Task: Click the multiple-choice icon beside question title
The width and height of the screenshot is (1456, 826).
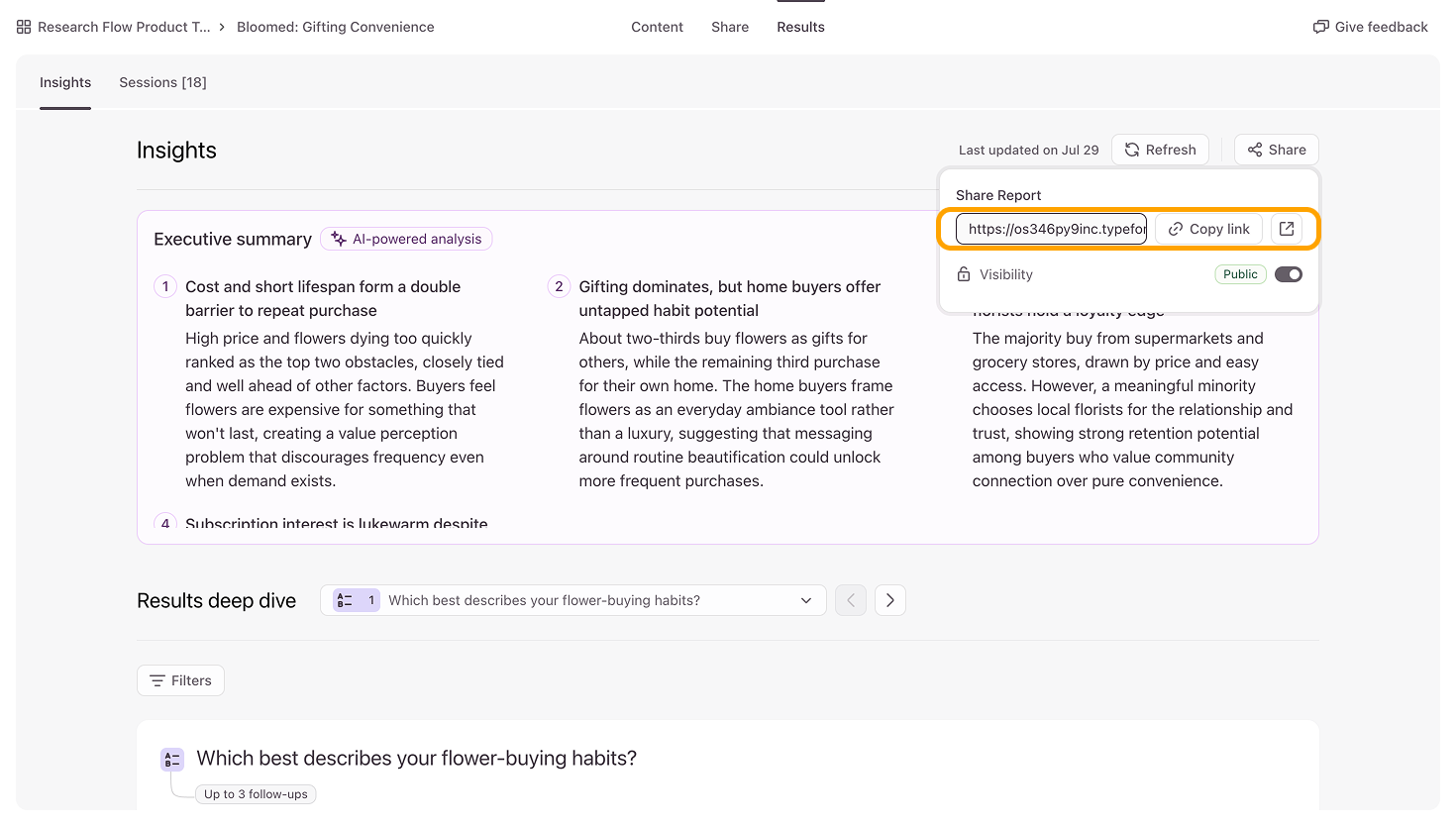Action: pos(172,760)
